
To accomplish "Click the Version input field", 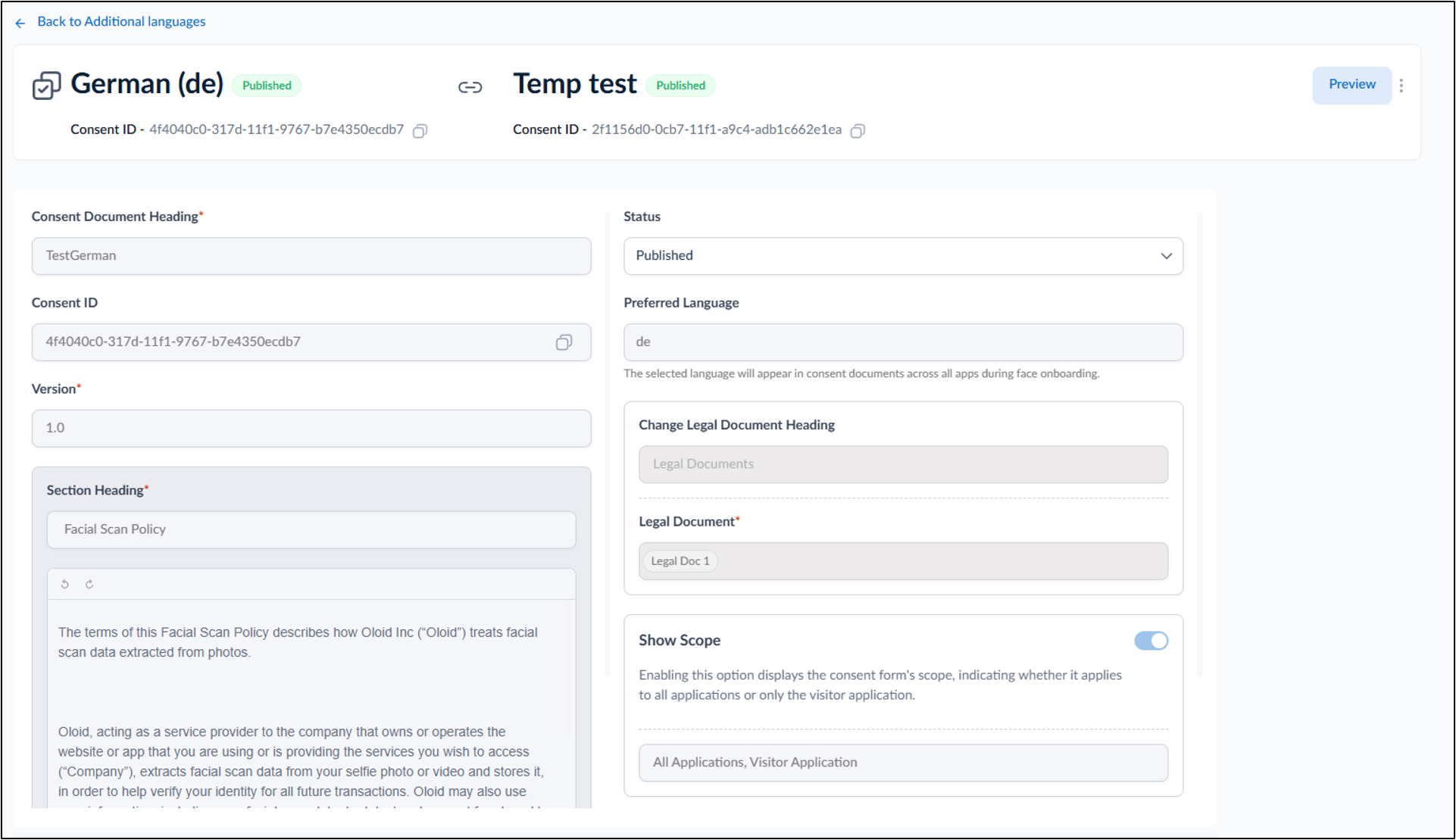I will click(x=311, y=429).
